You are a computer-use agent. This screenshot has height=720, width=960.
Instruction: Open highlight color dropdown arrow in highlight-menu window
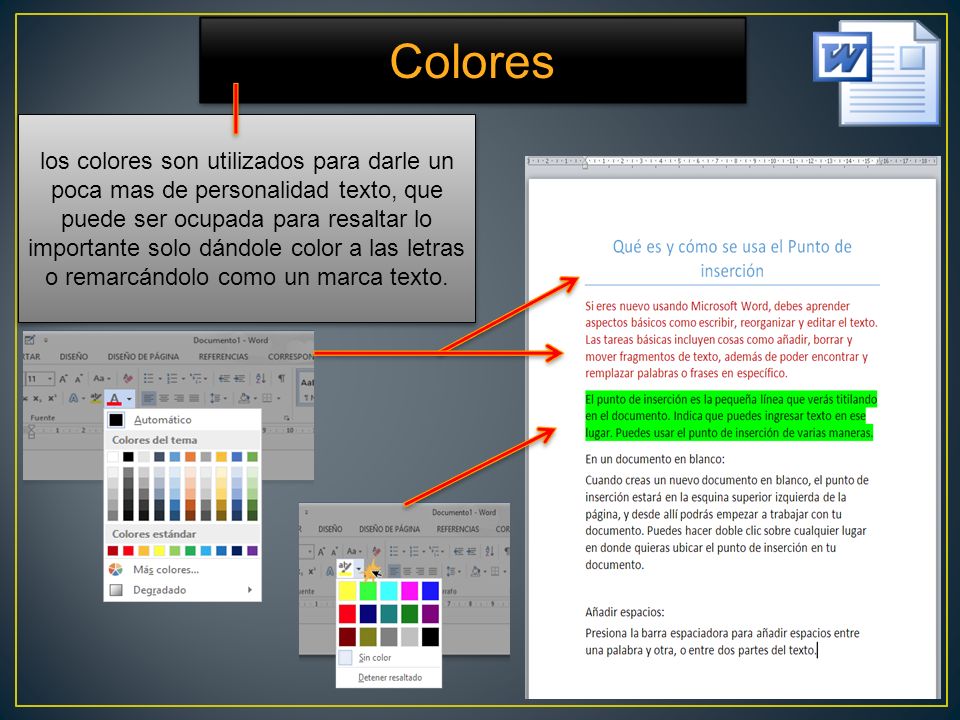click(x=359, y=569)
